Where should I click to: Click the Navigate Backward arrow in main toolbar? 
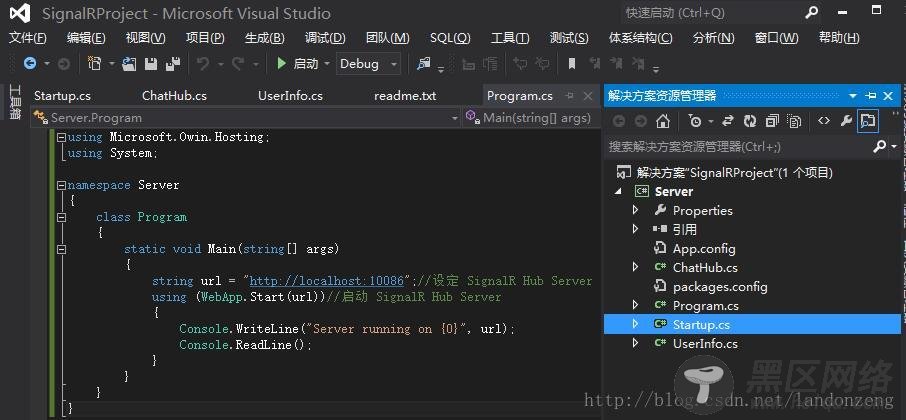tap(30, 64)
